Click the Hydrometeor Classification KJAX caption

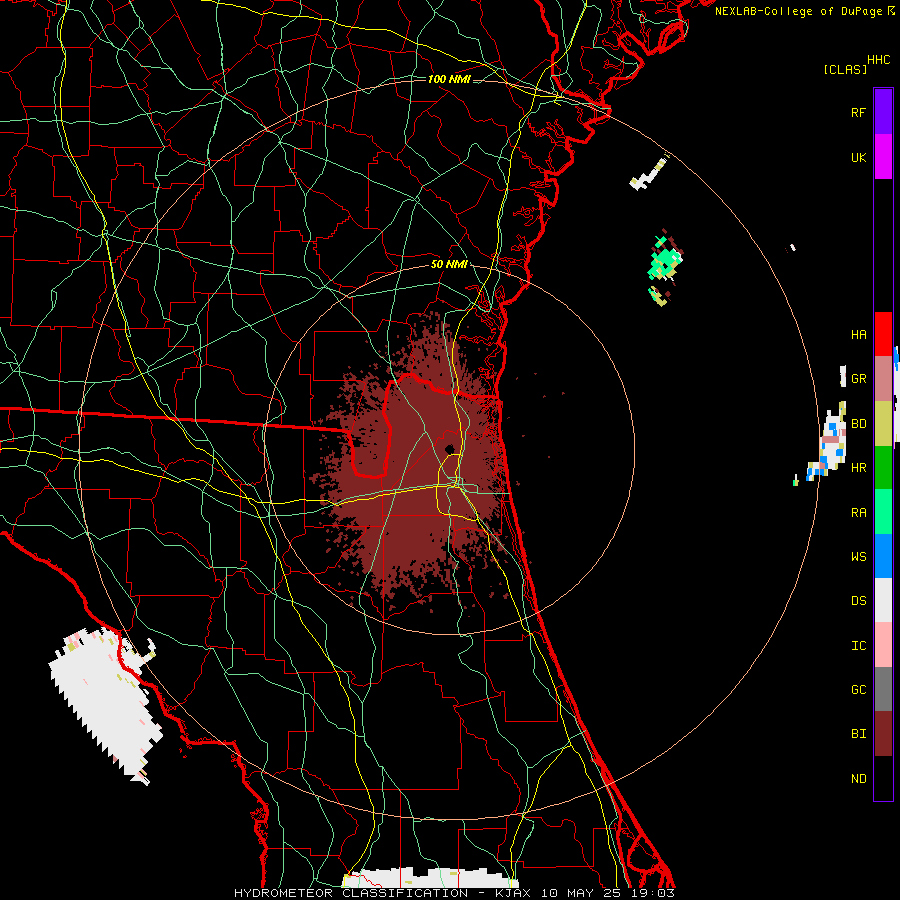[x=454, y=893]
